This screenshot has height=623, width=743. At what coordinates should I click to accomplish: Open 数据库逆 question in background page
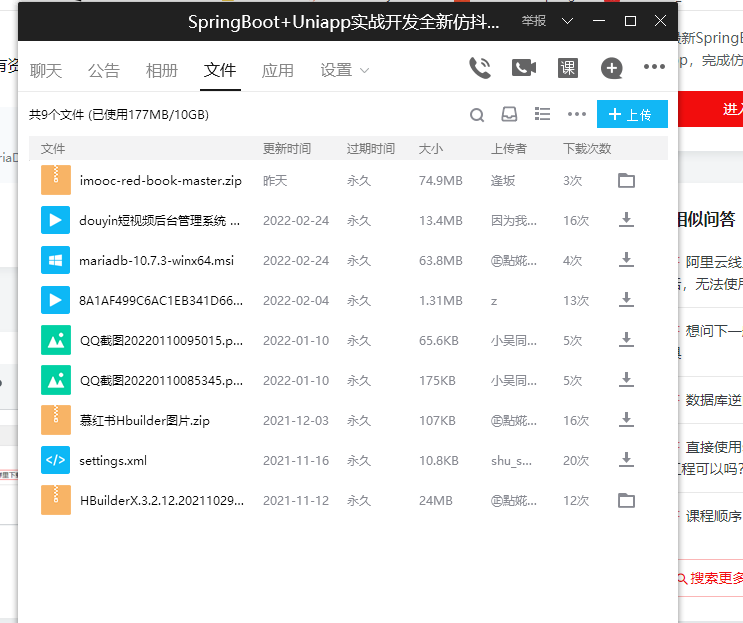pyautogui.click(x=713, y=400)
